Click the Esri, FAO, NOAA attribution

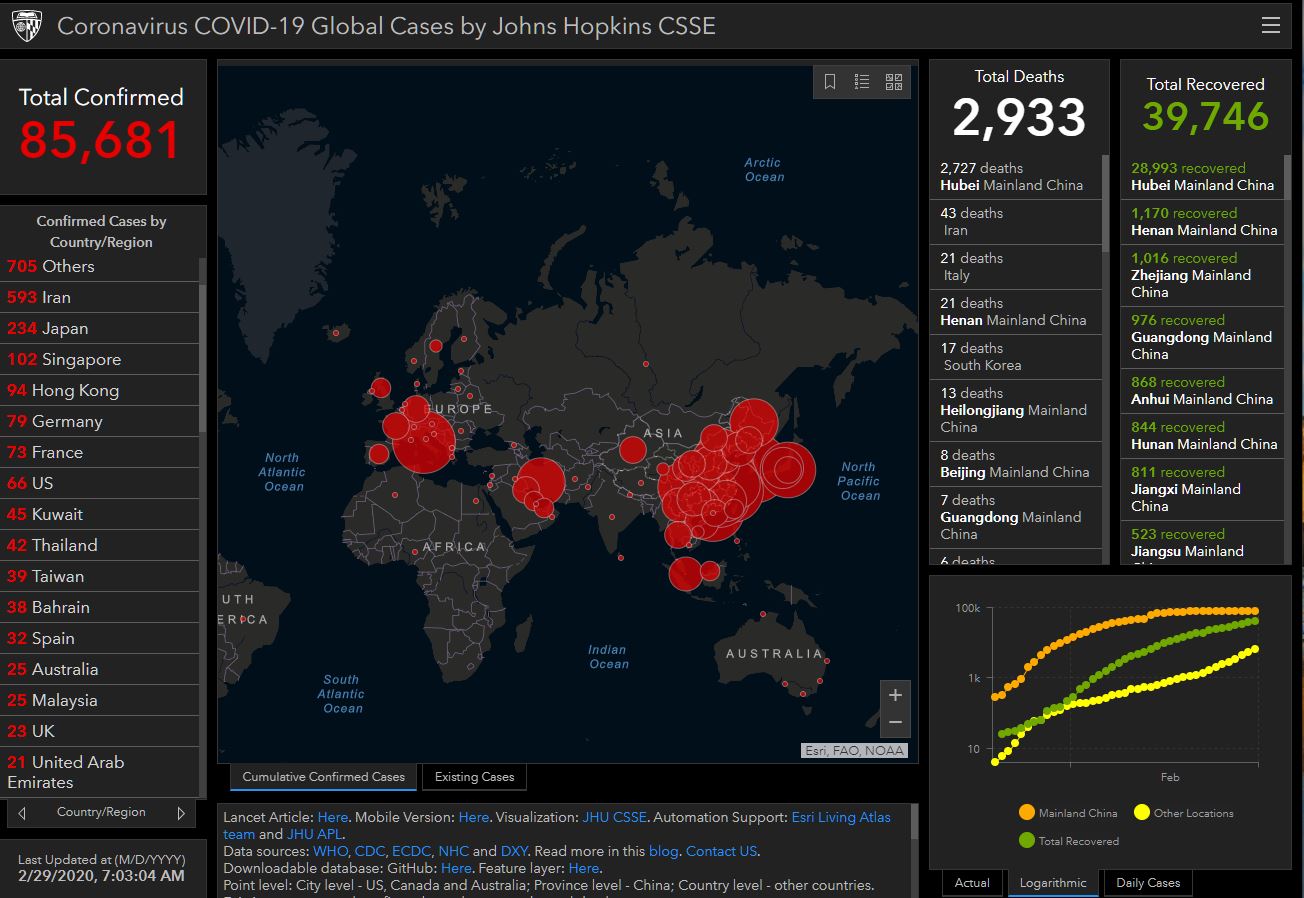(855, 750)
